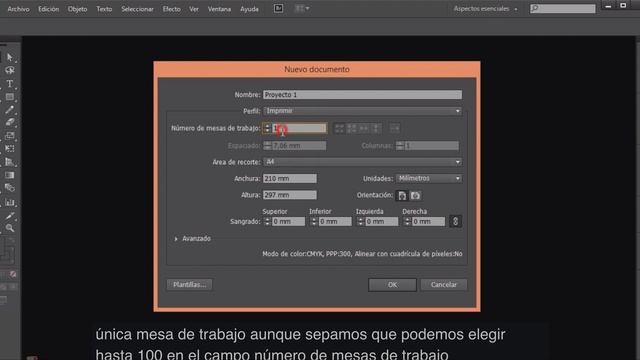
Task: Open the Objeto menu
Action: (x=78, y=9)
